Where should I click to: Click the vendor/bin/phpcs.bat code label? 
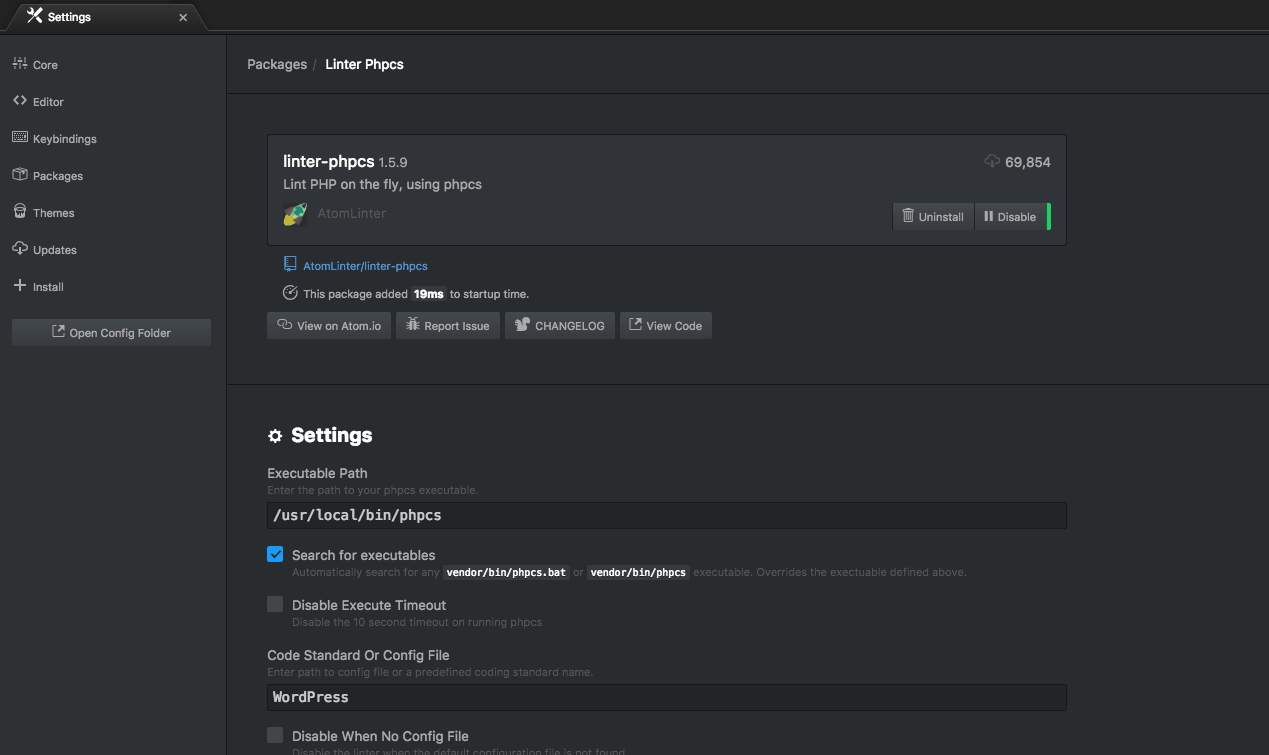click(507, 573)
